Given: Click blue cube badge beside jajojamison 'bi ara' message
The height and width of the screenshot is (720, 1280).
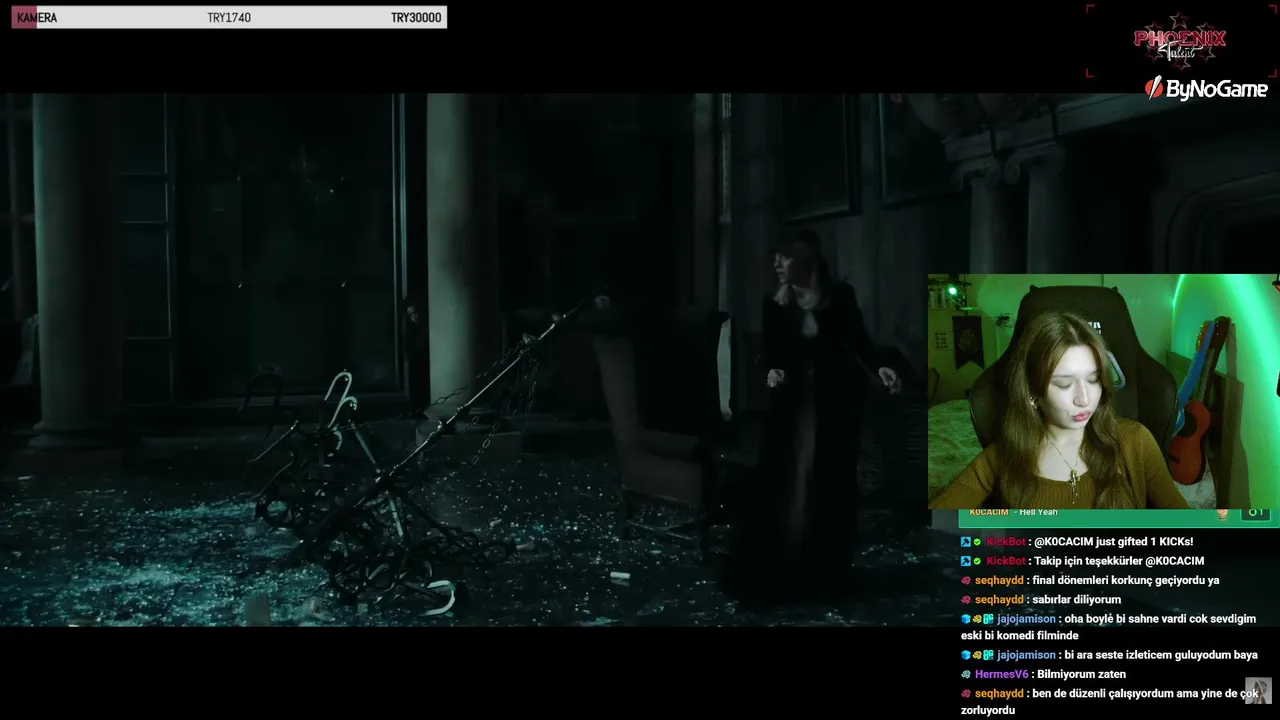Looking at the screenshot, I should click(x=966, y=655).
